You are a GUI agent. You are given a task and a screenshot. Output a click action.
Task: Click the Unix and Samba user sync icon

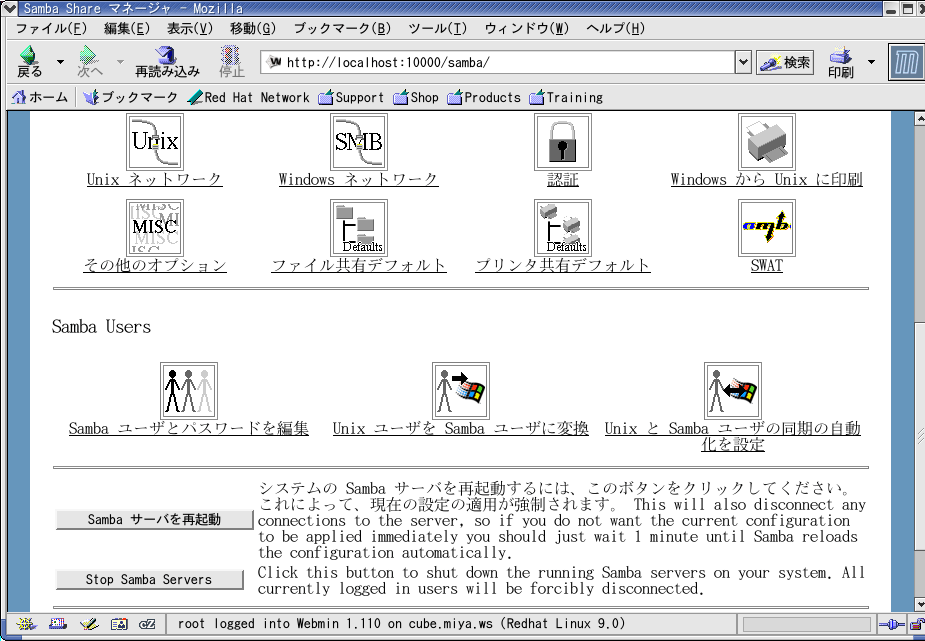733,391
